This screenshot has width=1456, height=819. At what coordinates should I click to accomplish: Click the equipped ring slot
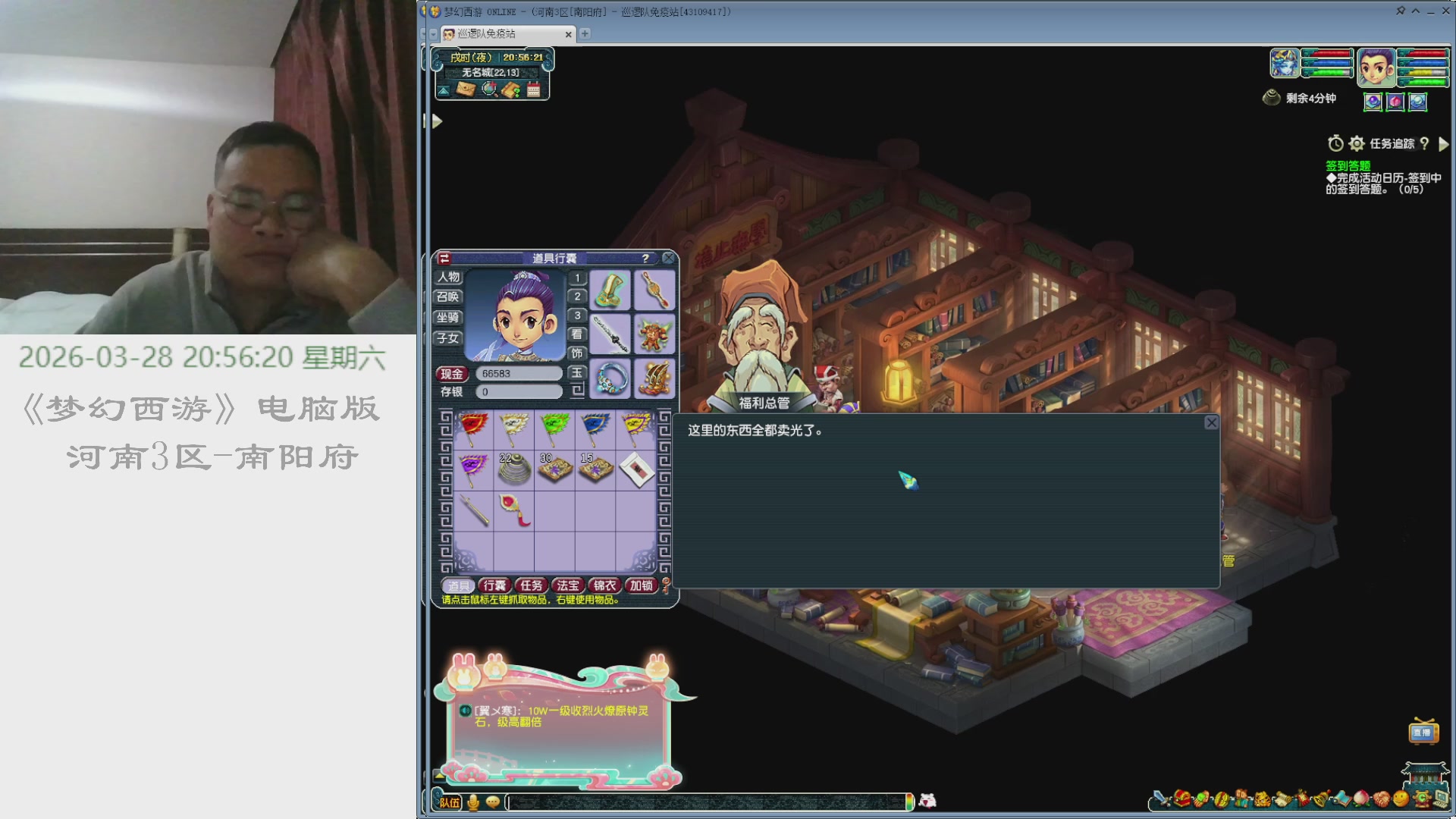610,378
